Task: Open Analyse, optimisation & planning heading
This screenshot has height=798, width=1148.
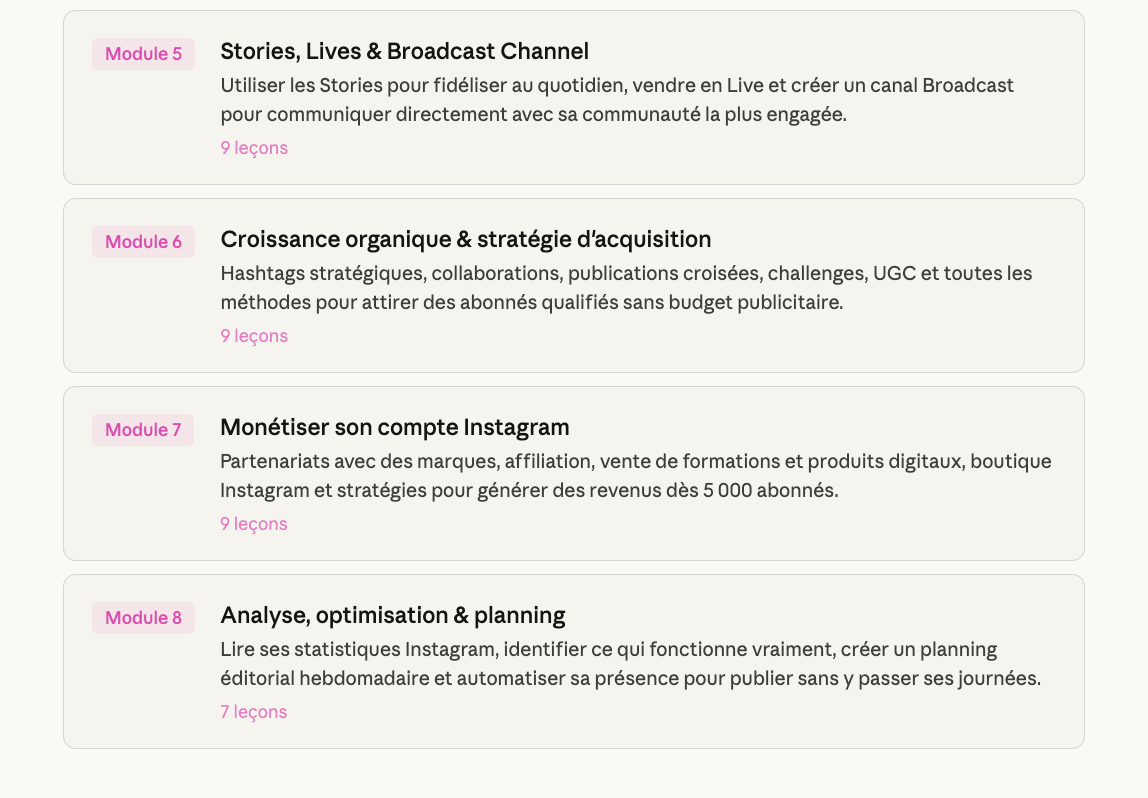Action: [x=392, y=615]
